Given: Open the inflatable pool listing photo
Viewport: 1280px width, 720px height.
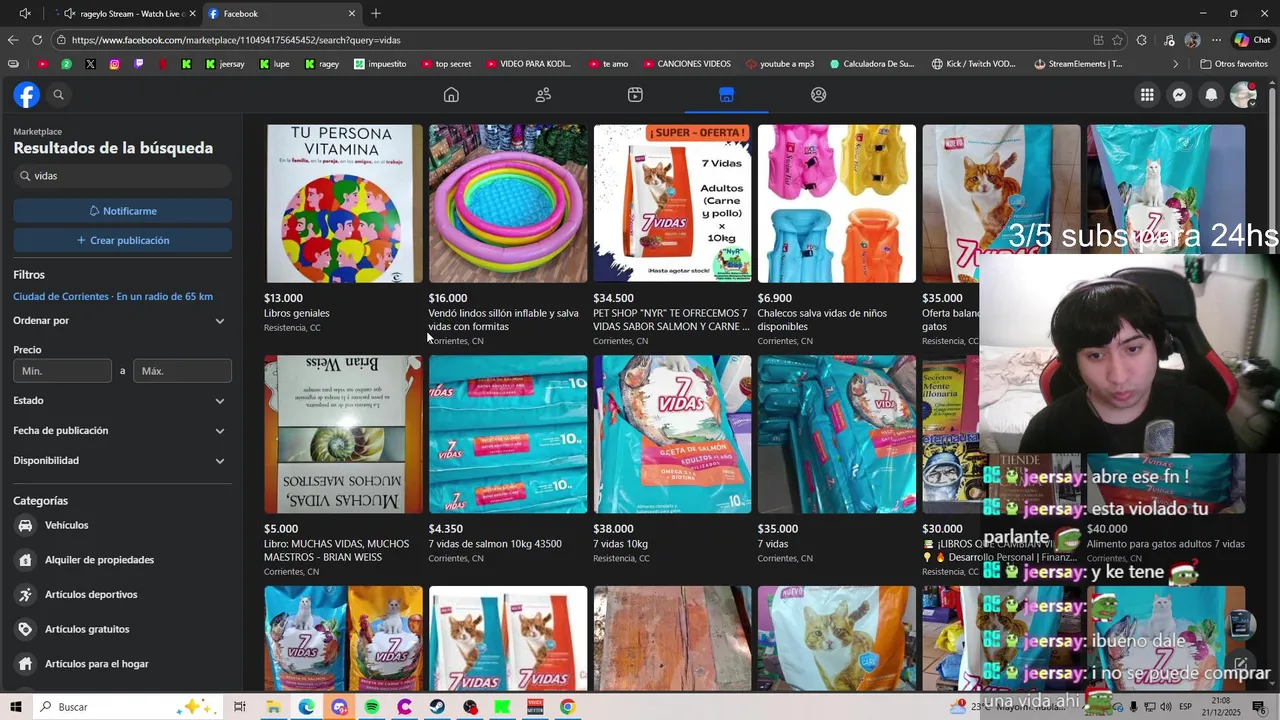Looking at the screenshot, I should click(508, 204).
